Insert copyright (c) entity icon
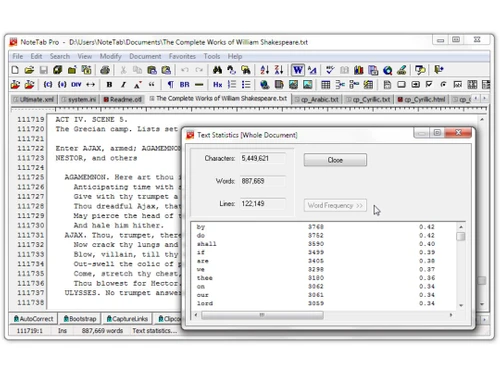 tap(48, 85)
